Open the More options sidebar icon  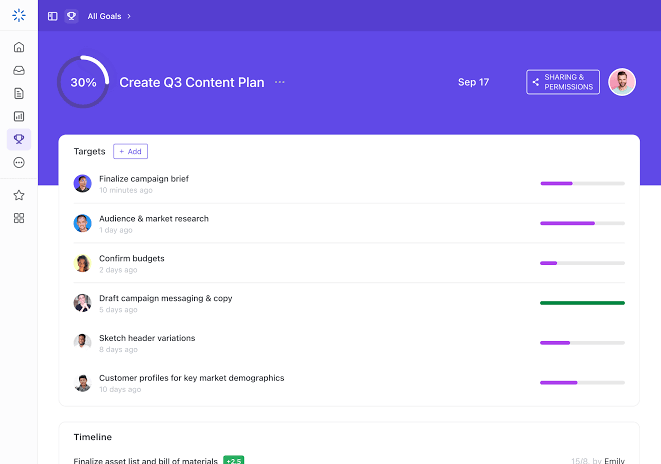[x=19, y=162]
